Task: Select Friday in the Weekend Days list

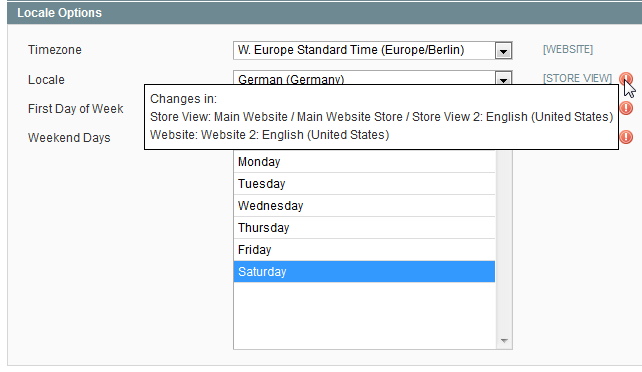Action: click(364, 250)
